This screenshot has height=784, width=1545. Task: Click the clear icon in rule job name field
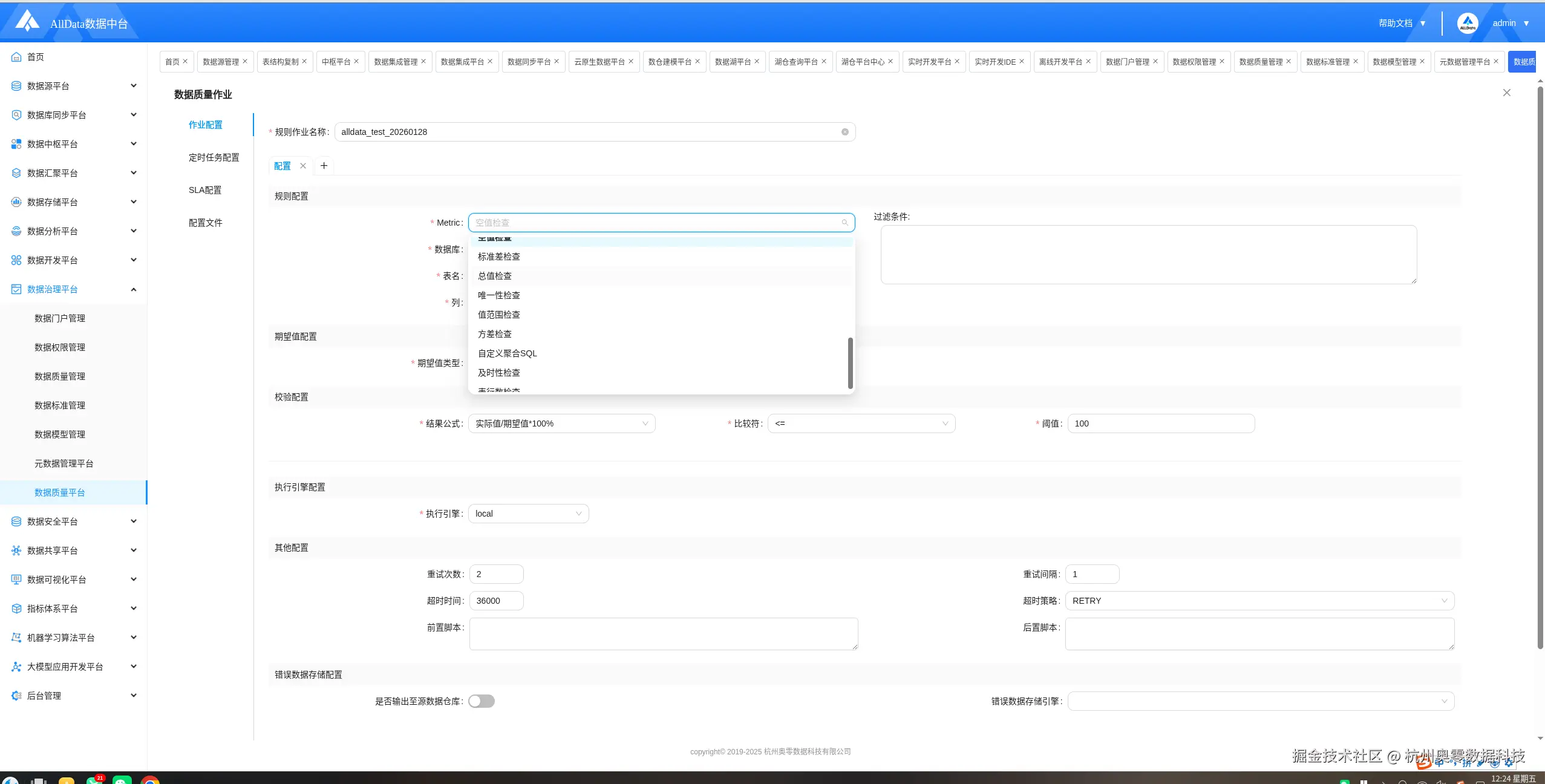(x=844, y=132)
